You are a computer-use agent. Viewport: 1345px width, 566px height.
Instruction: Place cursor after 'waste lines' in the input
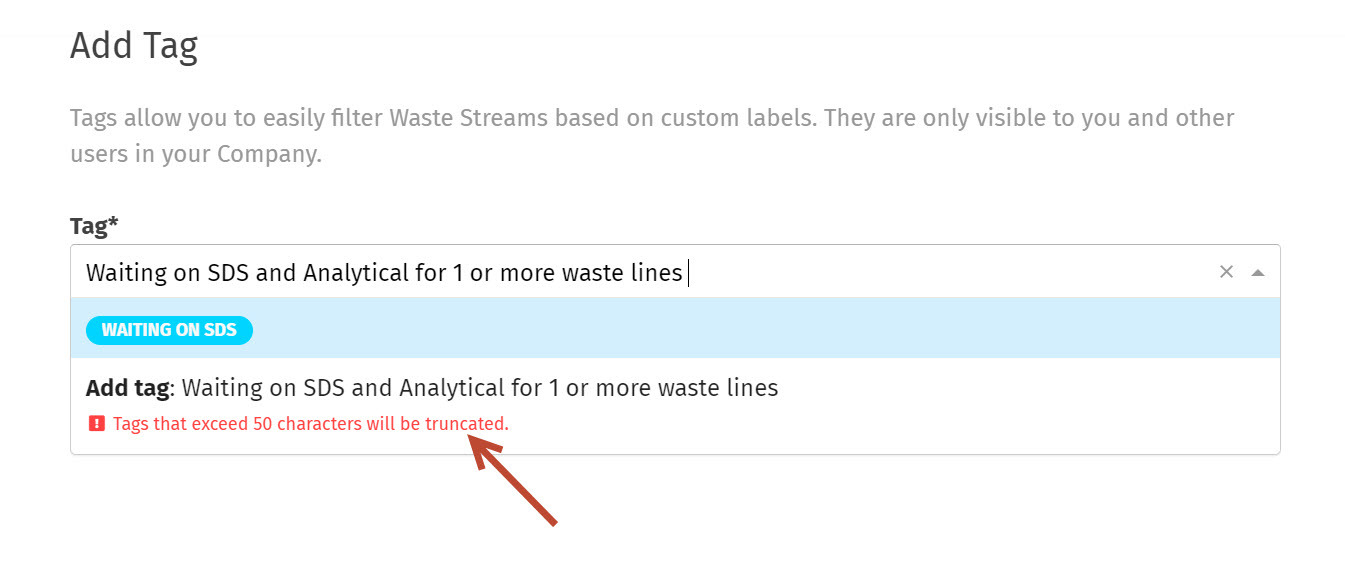pyautogui.click(x=686, y=272)
